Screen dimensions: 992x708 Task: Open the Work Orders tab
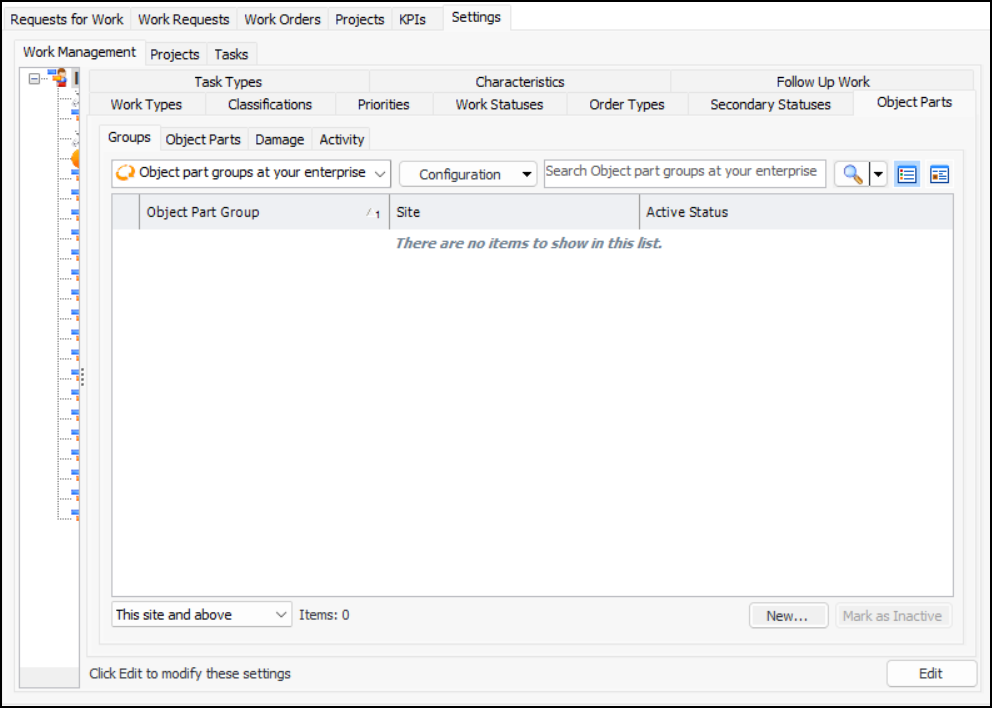point(282,19)
